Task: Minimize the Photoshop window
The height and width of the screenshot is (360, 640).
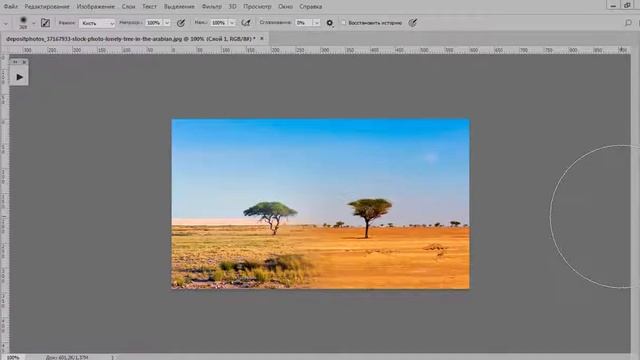Action: click(x=613, y=6)
